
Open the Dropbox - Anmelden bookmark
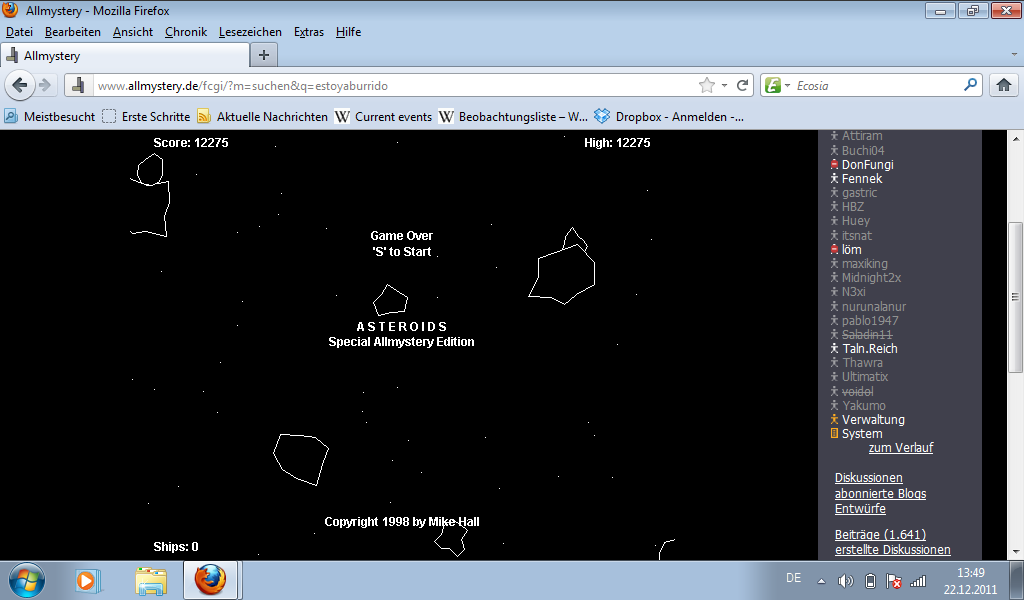pyautogui.click(x=669, y=117)
